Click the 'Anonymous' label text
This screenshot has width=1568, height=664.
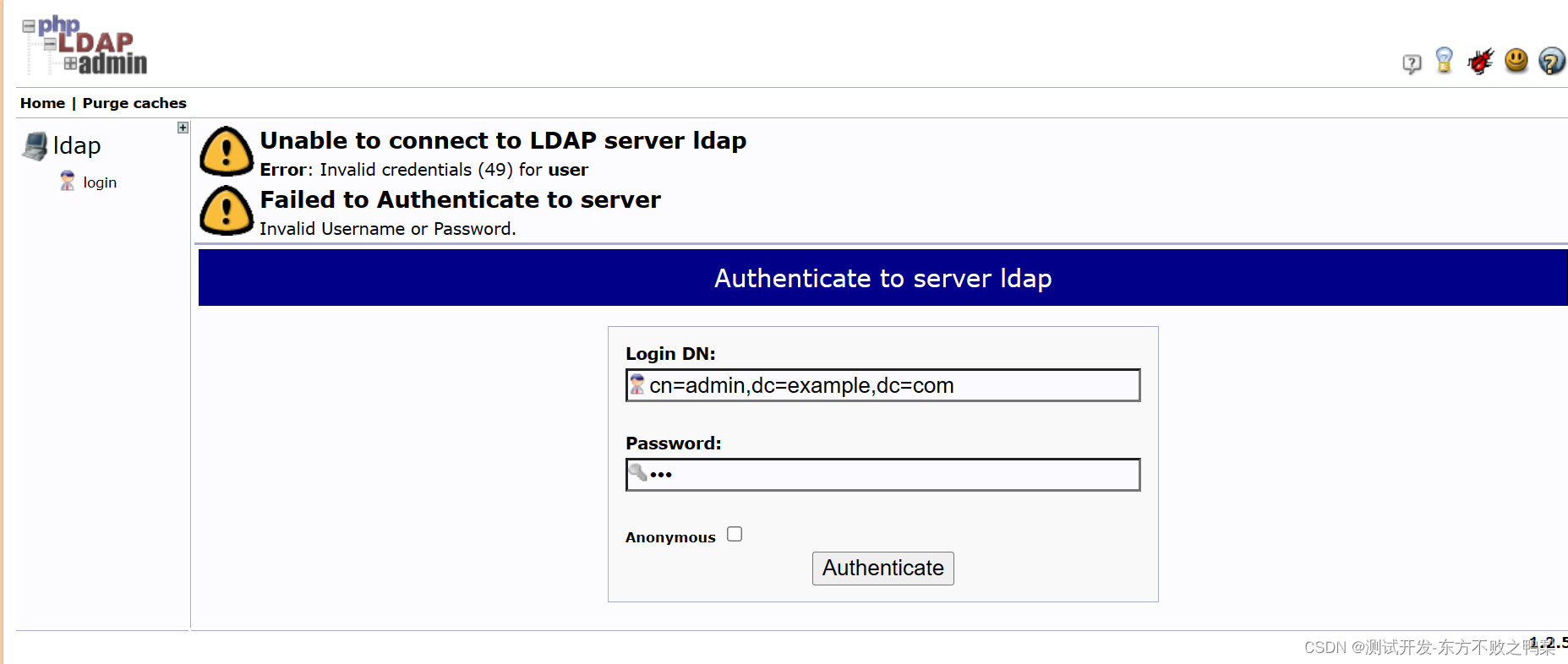click(x=670, y=537)
